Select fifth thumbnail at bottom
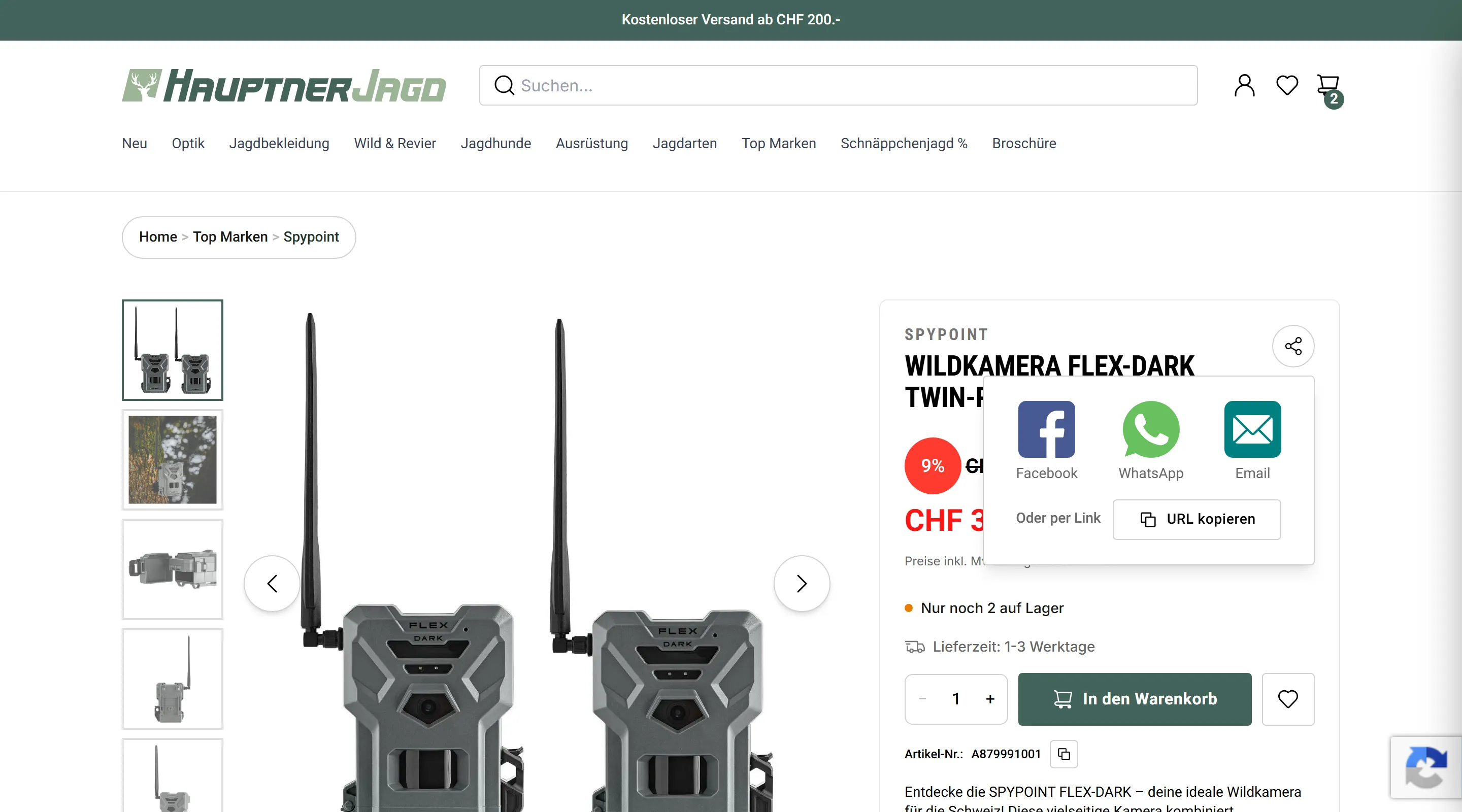 (173, 775)
